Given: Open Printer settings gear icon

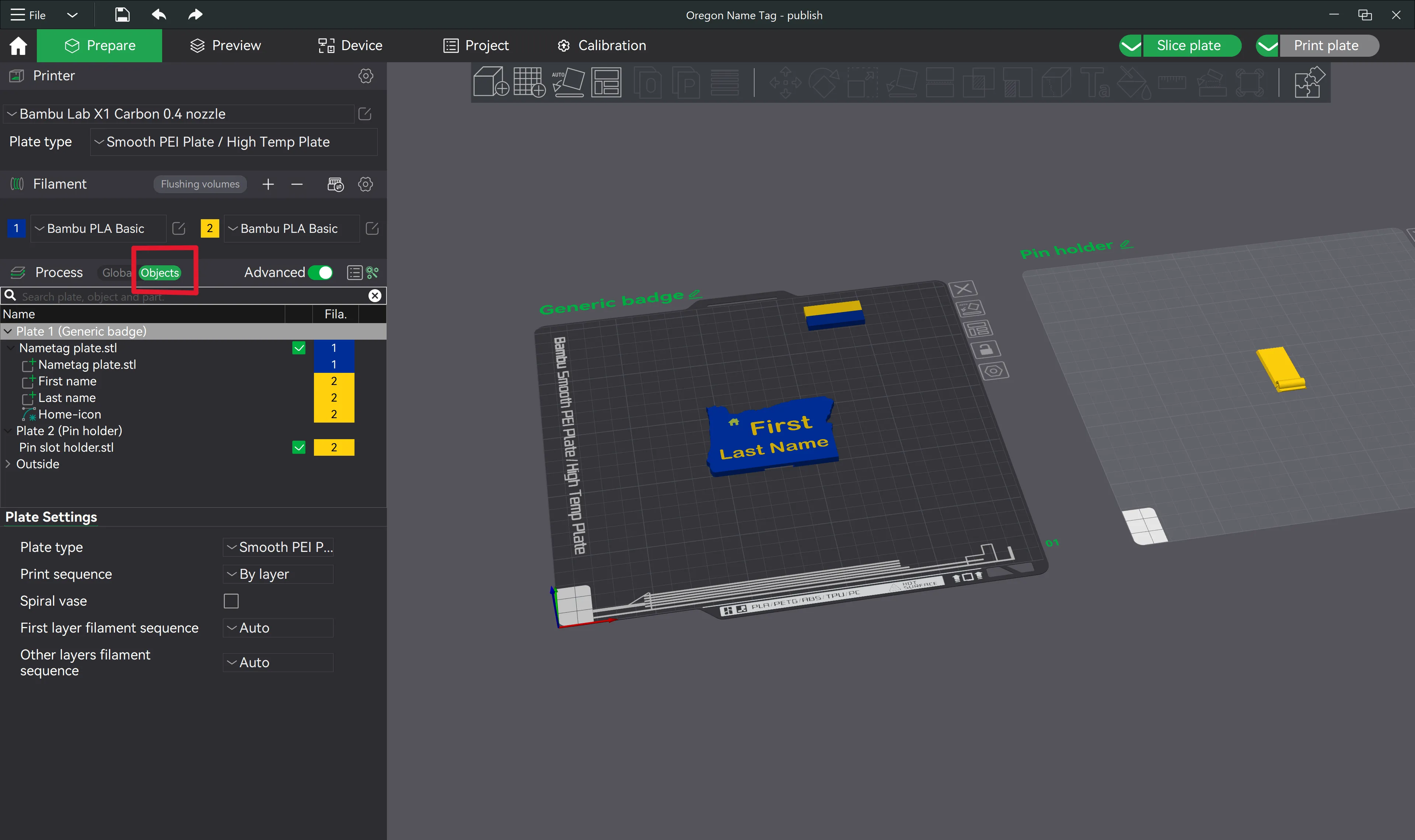Looking at the screenshot, I should [366, 76].
